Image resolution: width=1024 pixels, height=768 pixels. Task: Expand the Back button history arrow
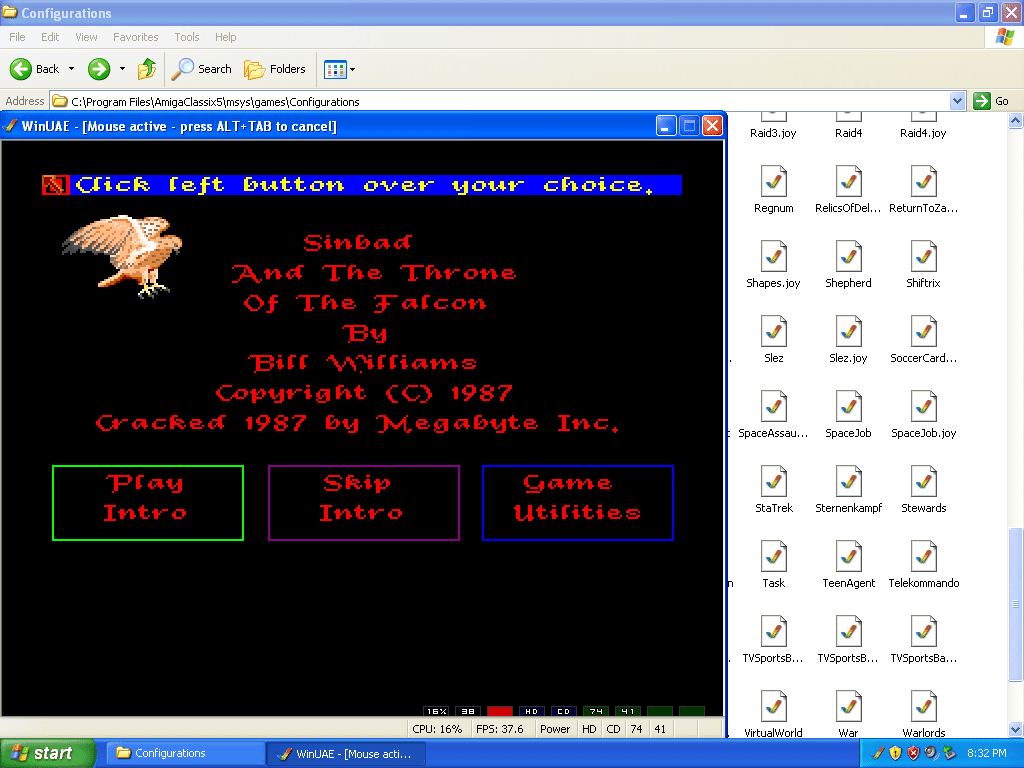71,69
